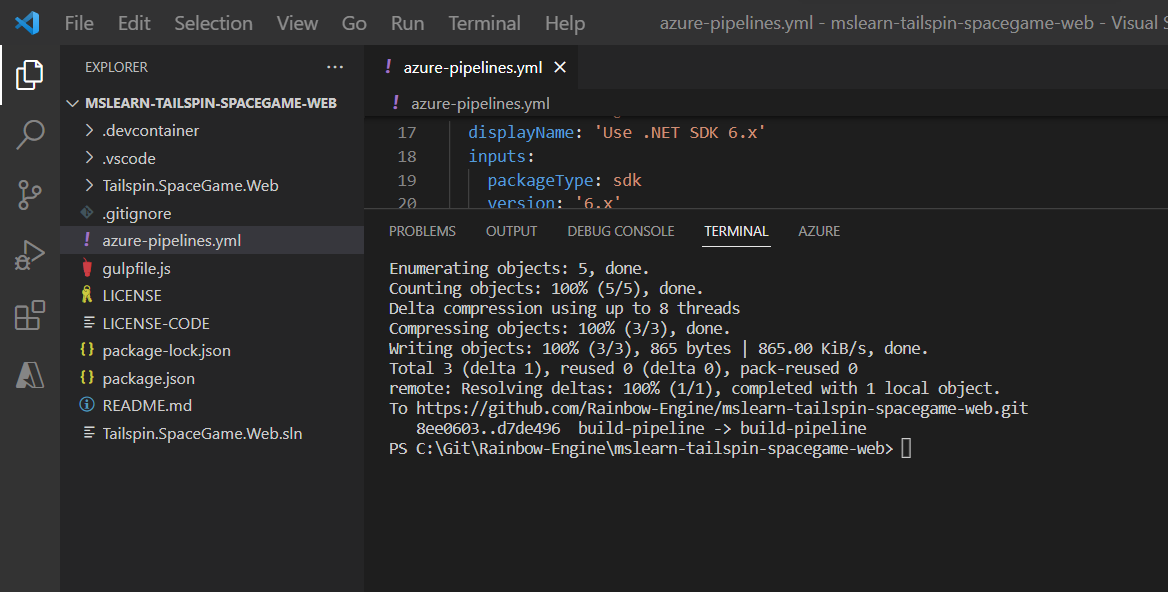The width and height of the screenshot is (1168, 592).
Task: Click the 'Enumerating objects: 5, done.' terminal line
Action: tap(519, 268)
